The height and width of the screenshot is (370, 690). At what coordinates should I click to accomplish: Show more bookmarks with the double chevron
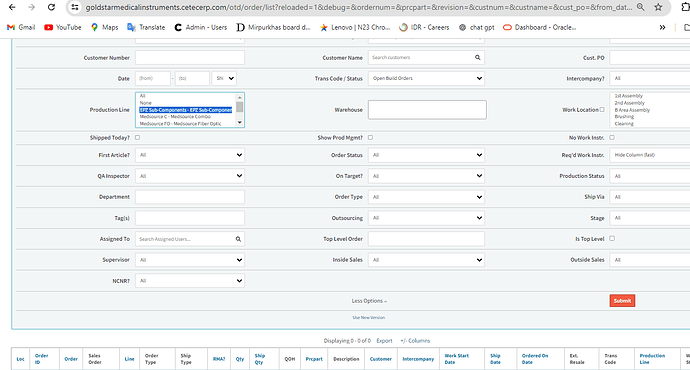click(x=662, y=27)
